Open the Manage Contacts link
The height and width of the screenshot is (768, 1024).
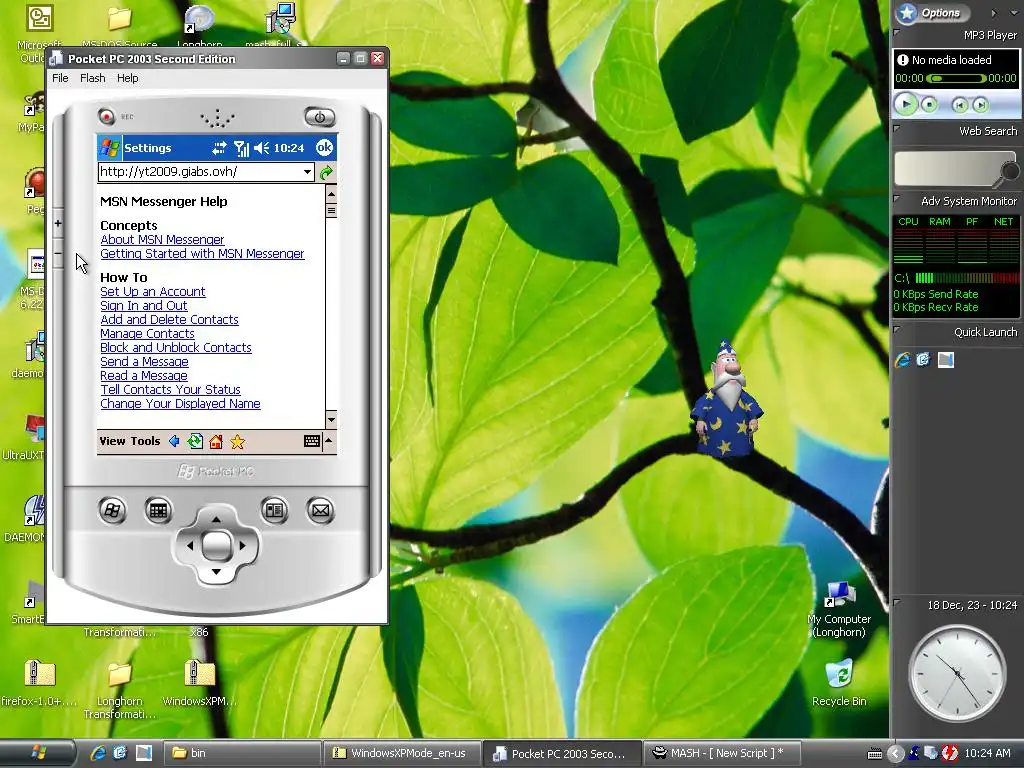pyautogui.click(x=147, y=333)
